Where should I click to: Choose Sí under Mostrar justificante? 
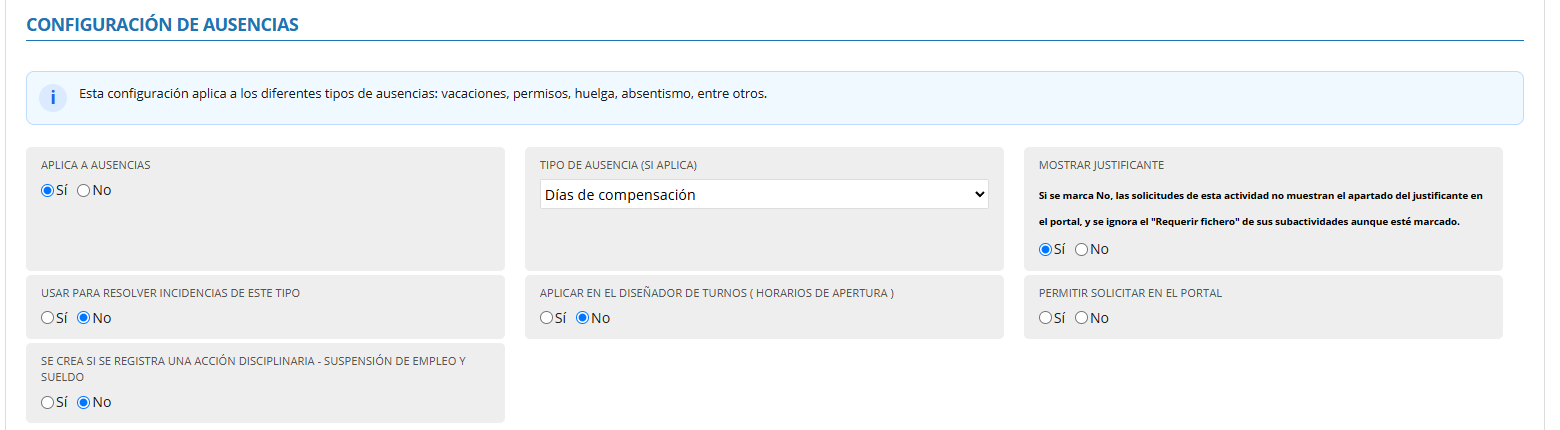pyautogui.click(x=1046, y=250)
